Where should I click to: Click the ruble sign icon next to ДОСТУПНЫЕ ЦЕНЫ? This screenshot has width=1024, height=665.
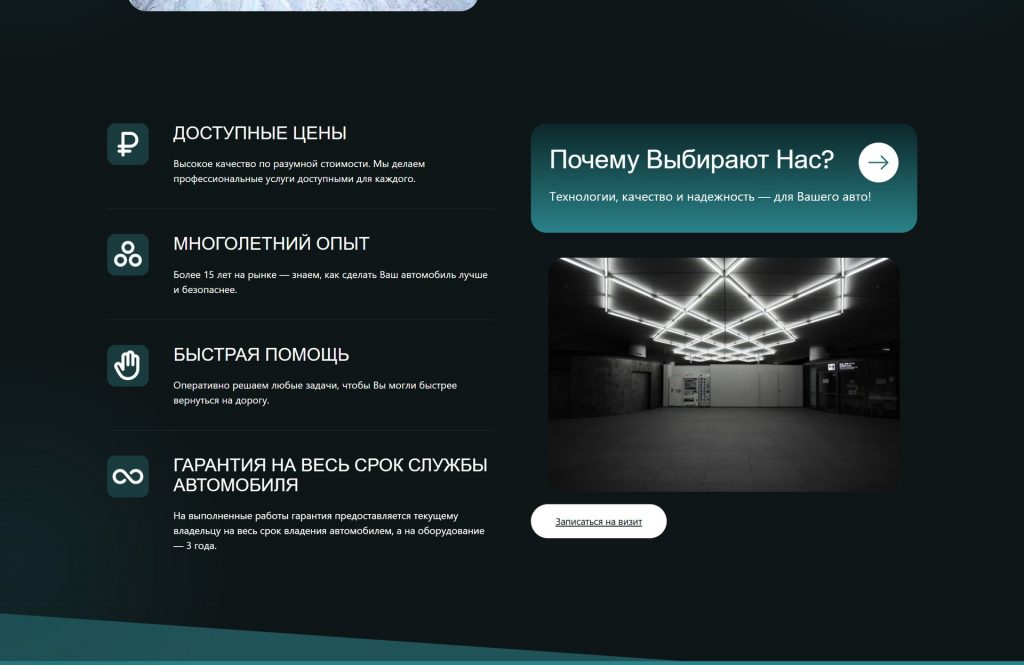[128, 144]
